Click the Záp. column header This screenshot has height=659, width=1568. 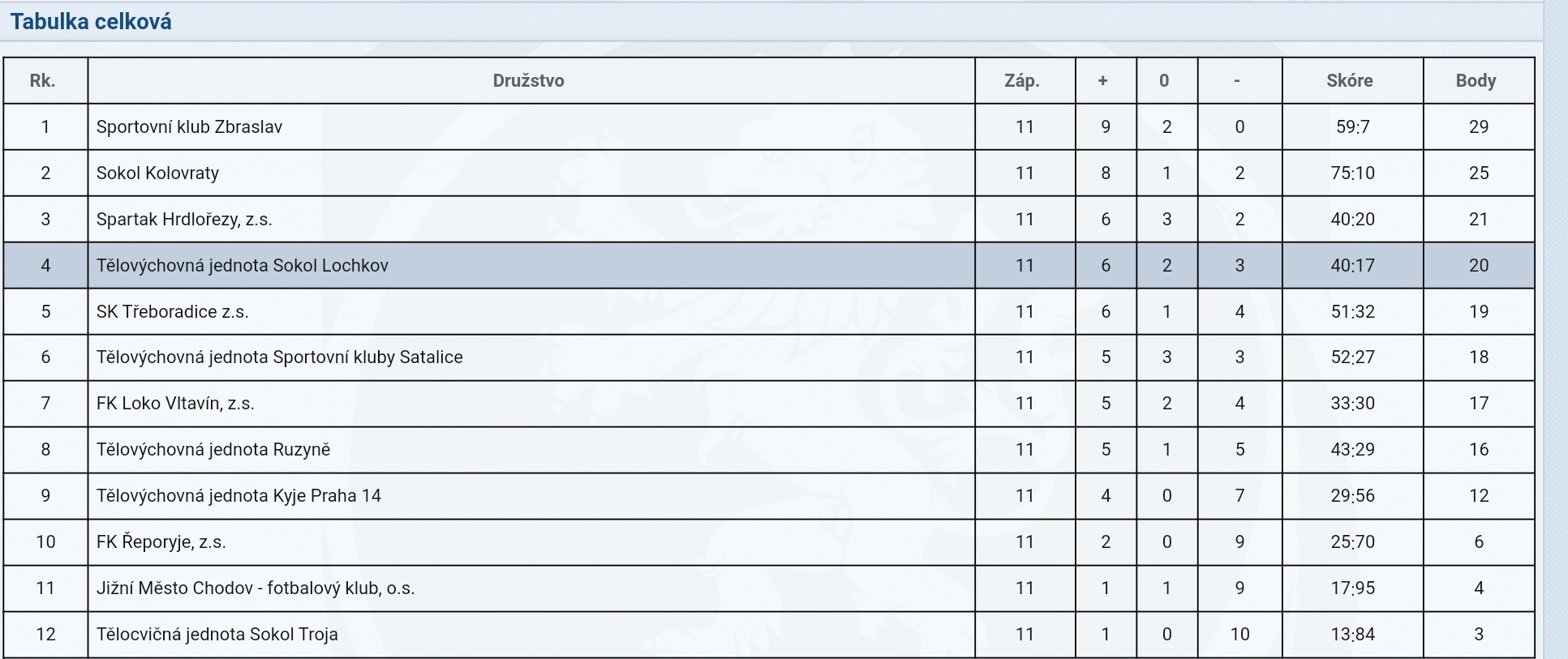click(x=1022, y=80)
